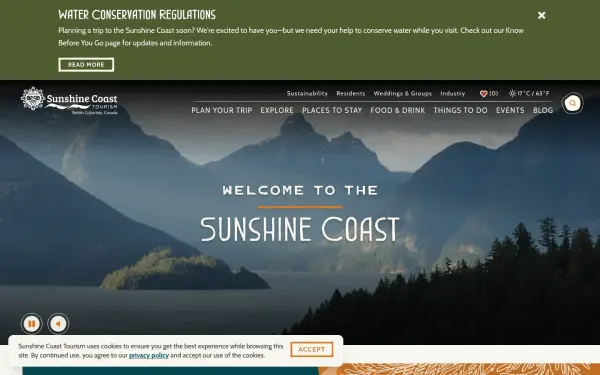Close the Water Conservation banner

coord(541,15)
